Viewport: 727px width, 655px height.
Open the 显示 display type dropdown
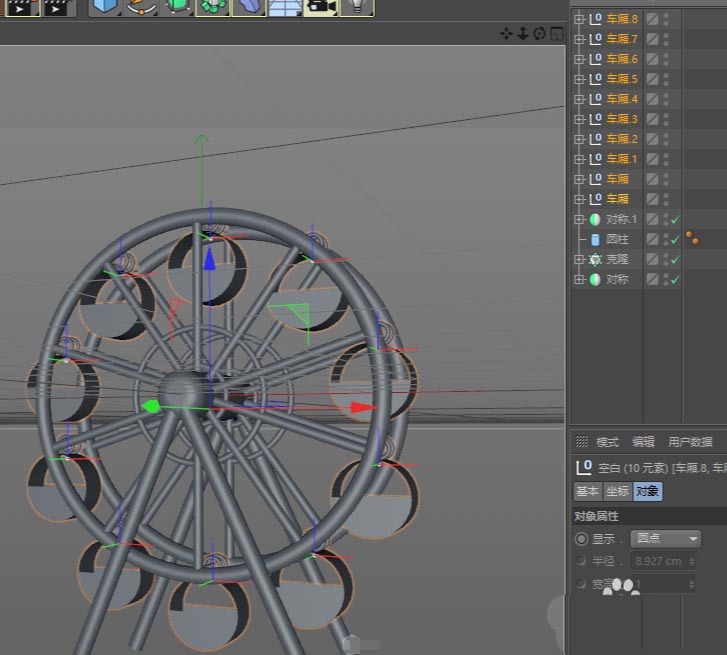[665, 538]
